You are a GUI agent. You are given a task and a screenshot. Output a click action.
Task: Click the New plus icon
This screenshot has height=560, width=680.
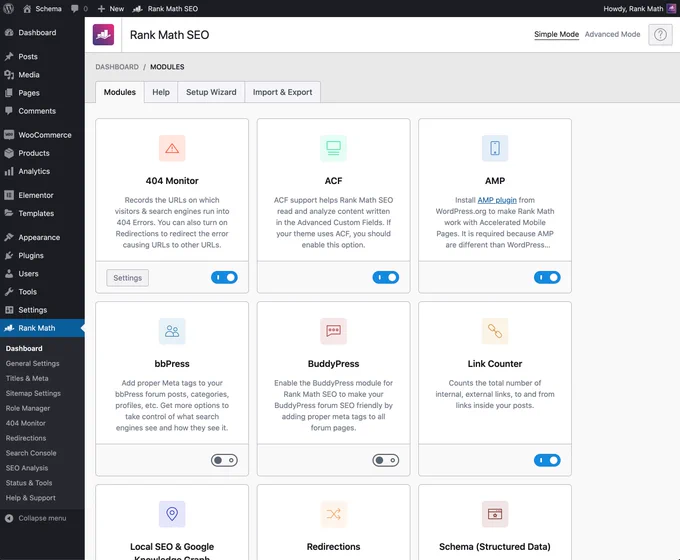coord(101,8)
